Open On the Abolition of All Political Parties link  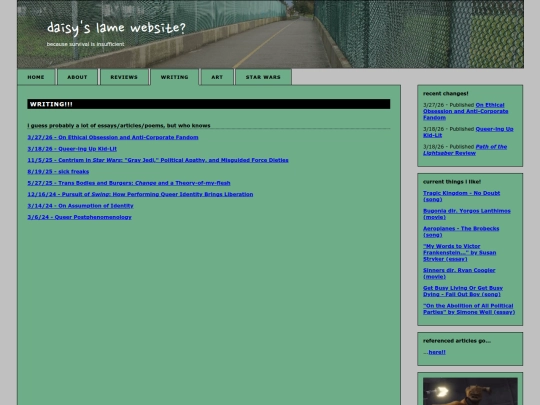tap(469, 309)
